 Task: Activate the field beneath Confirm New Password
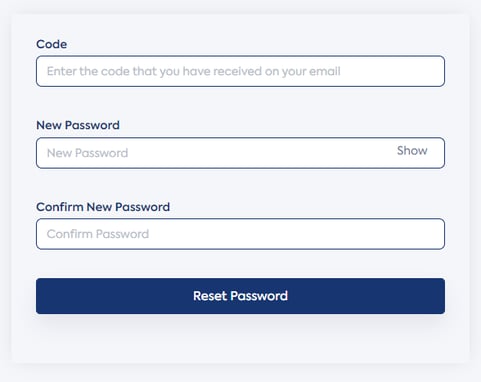tap(240, 234)
